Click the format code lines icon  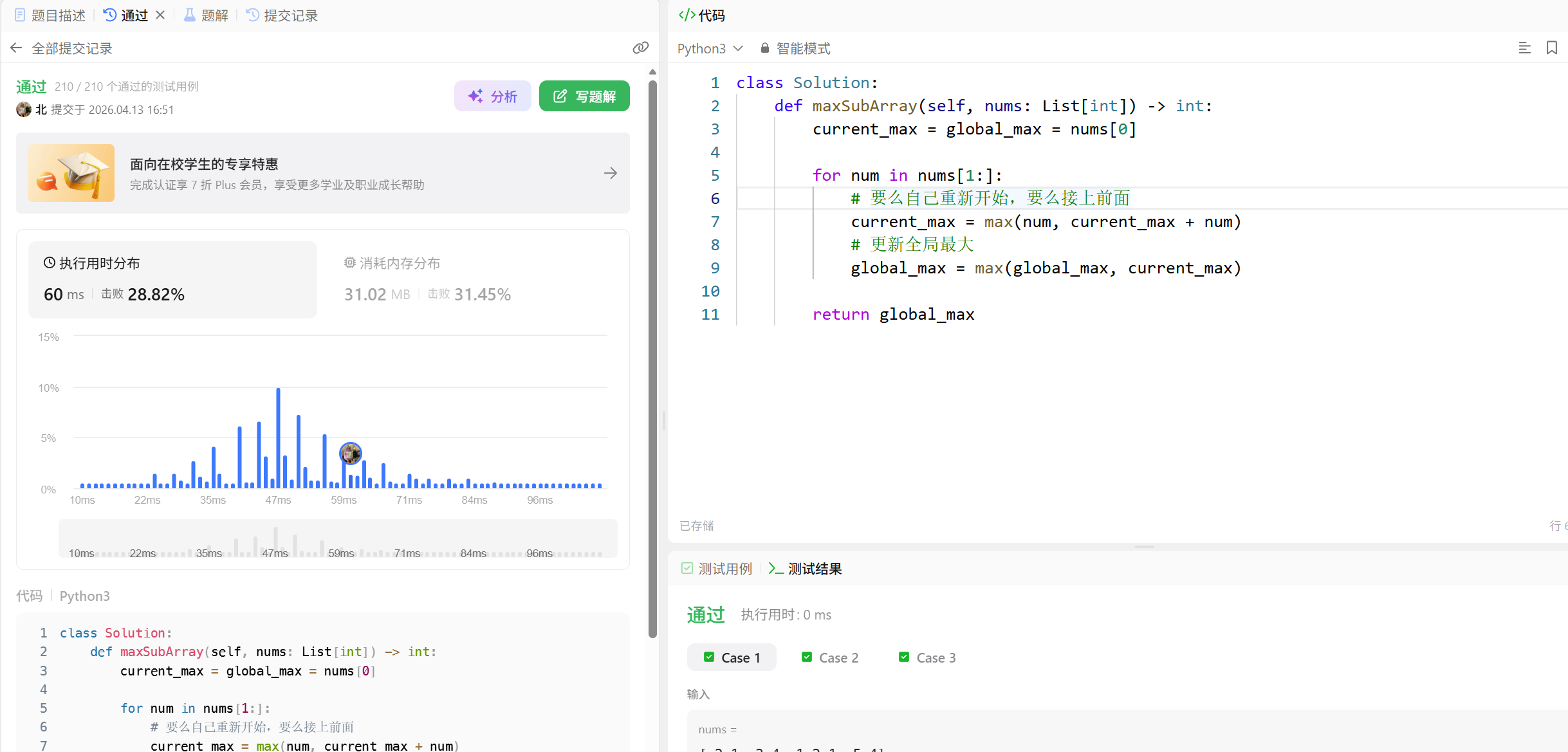coord(1524,48)
